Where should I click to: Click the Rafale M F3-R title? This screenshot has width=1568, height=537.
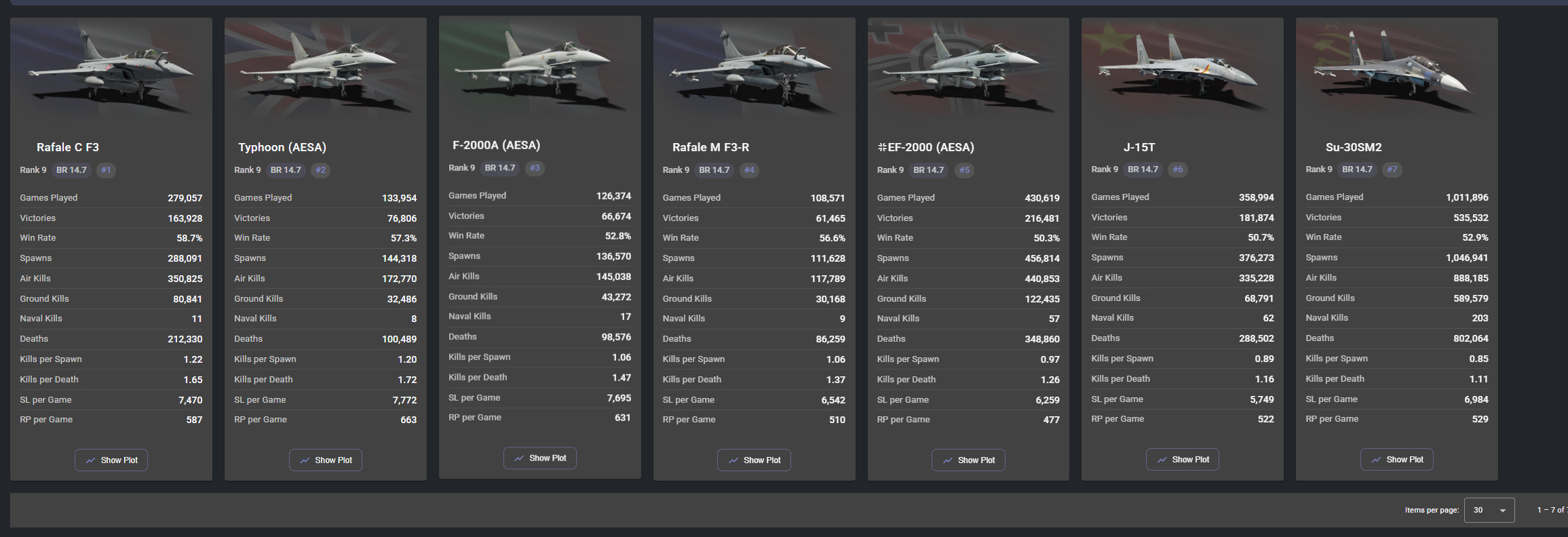[710, 147]
